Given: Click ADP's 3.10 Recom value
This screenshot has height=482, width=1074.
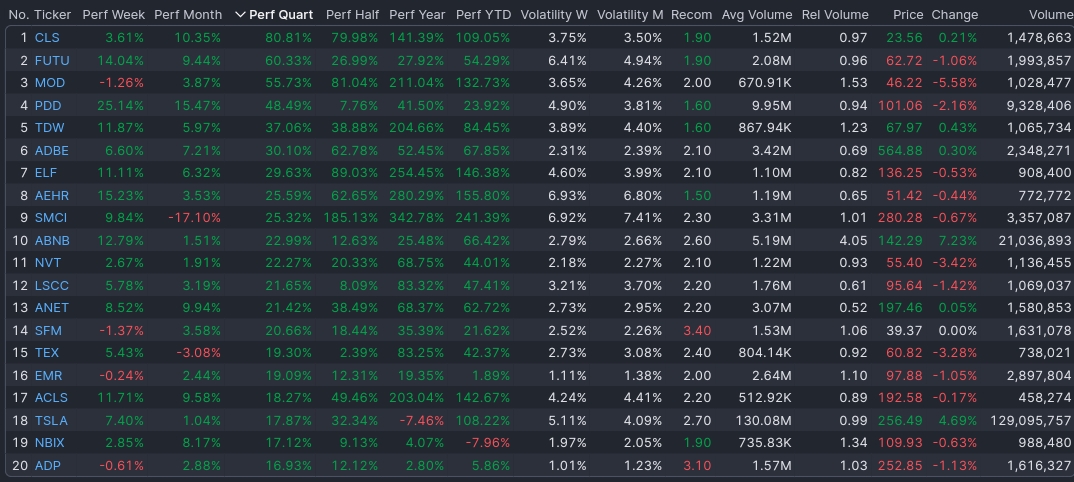Looking at the screenshot, I should 697,466.
